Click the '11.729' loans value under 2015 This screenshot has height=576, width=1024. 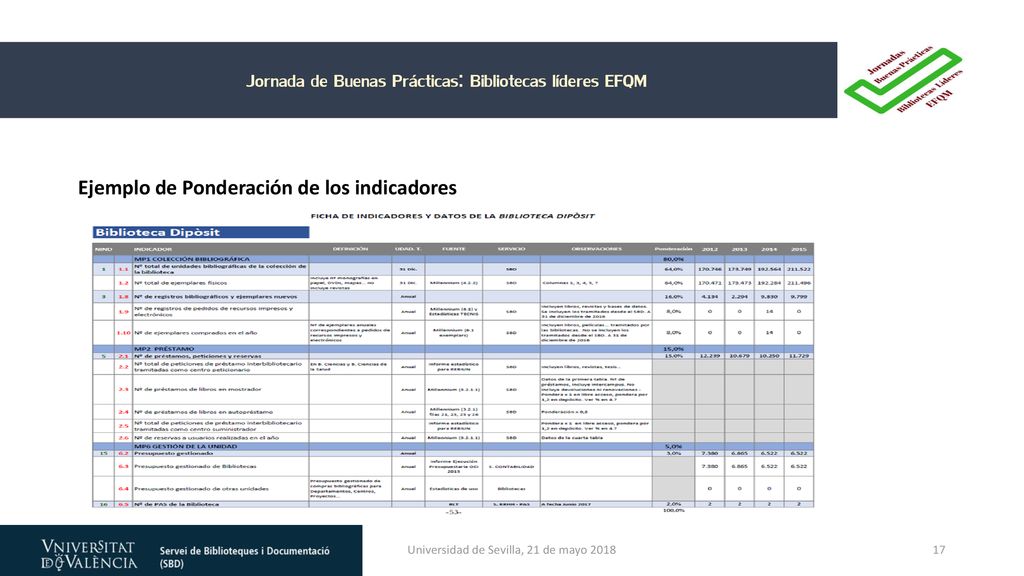click(798, 356)
